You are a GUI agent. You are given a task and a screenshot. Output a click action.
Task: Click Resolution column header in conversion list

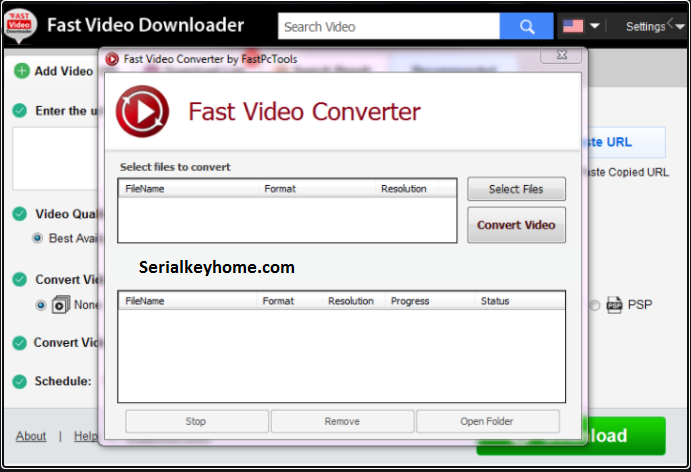coord(353,301)
